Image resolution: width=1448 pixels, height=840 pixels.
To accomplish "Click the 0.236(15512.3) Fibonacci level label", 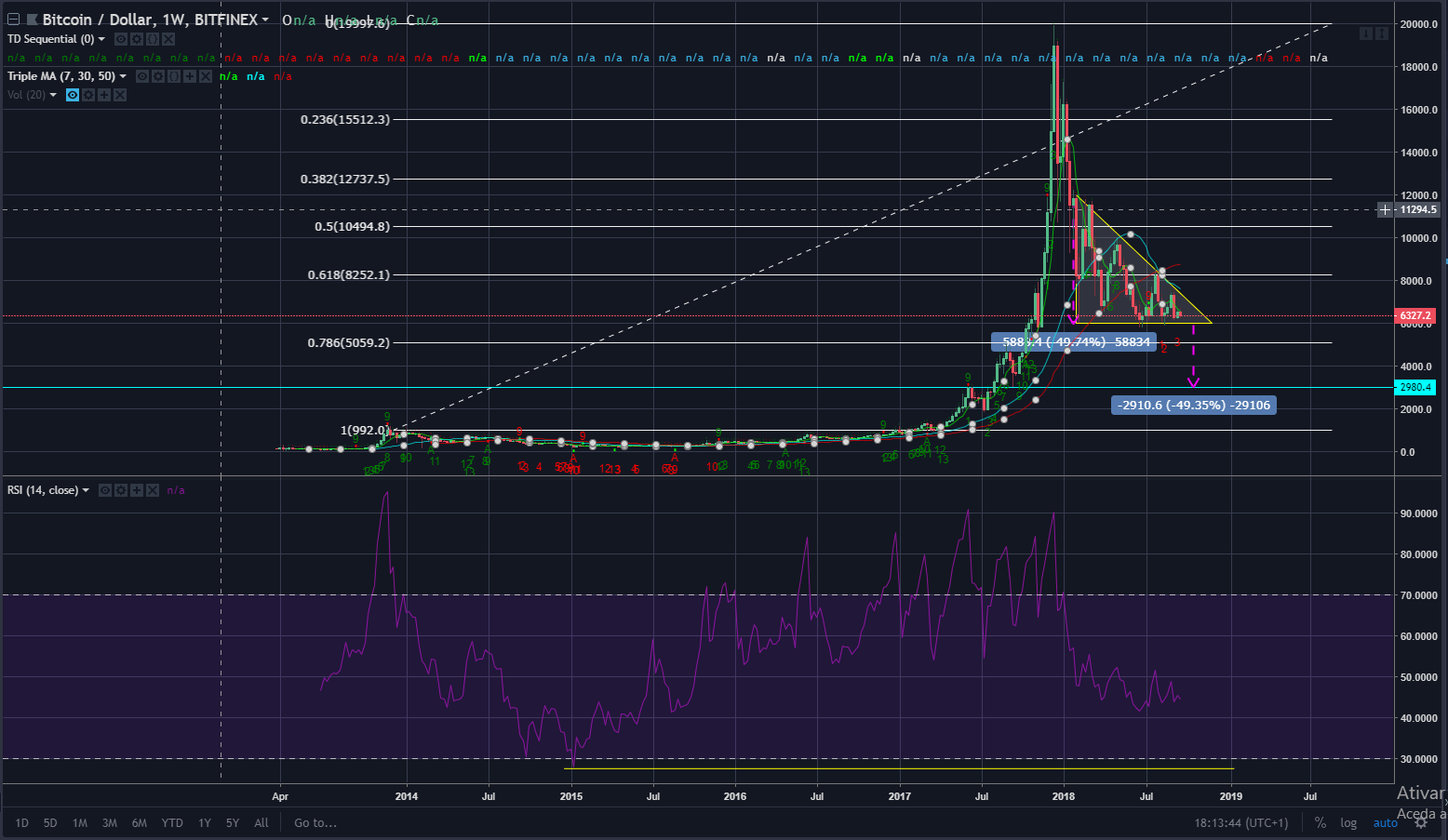I will (x=345, y=119).
